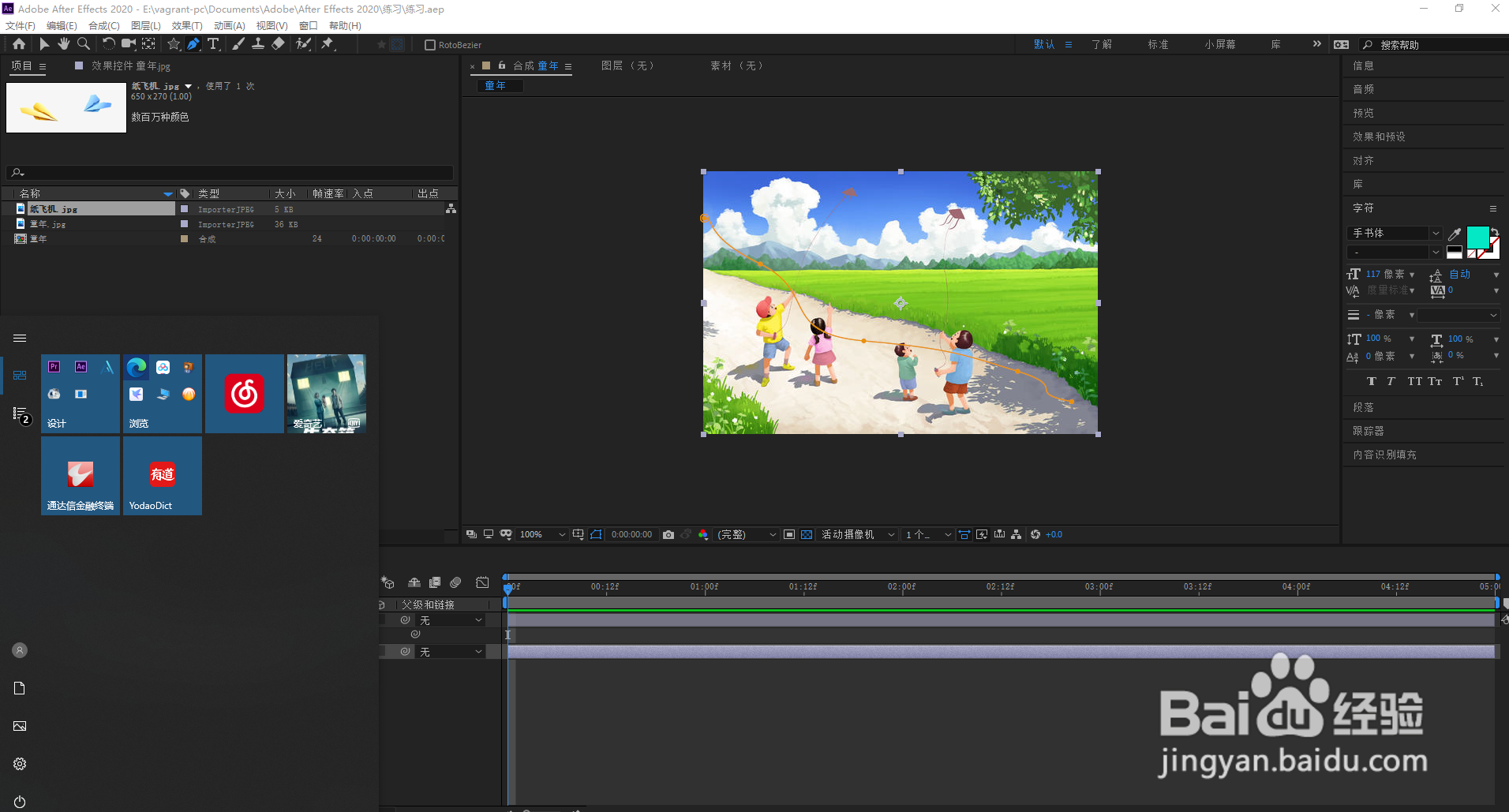Image resolution: width=1509 pixels, height=812 pixels.
Task: Select the Puppet Pin tool
Action: [x=328, y=44]
